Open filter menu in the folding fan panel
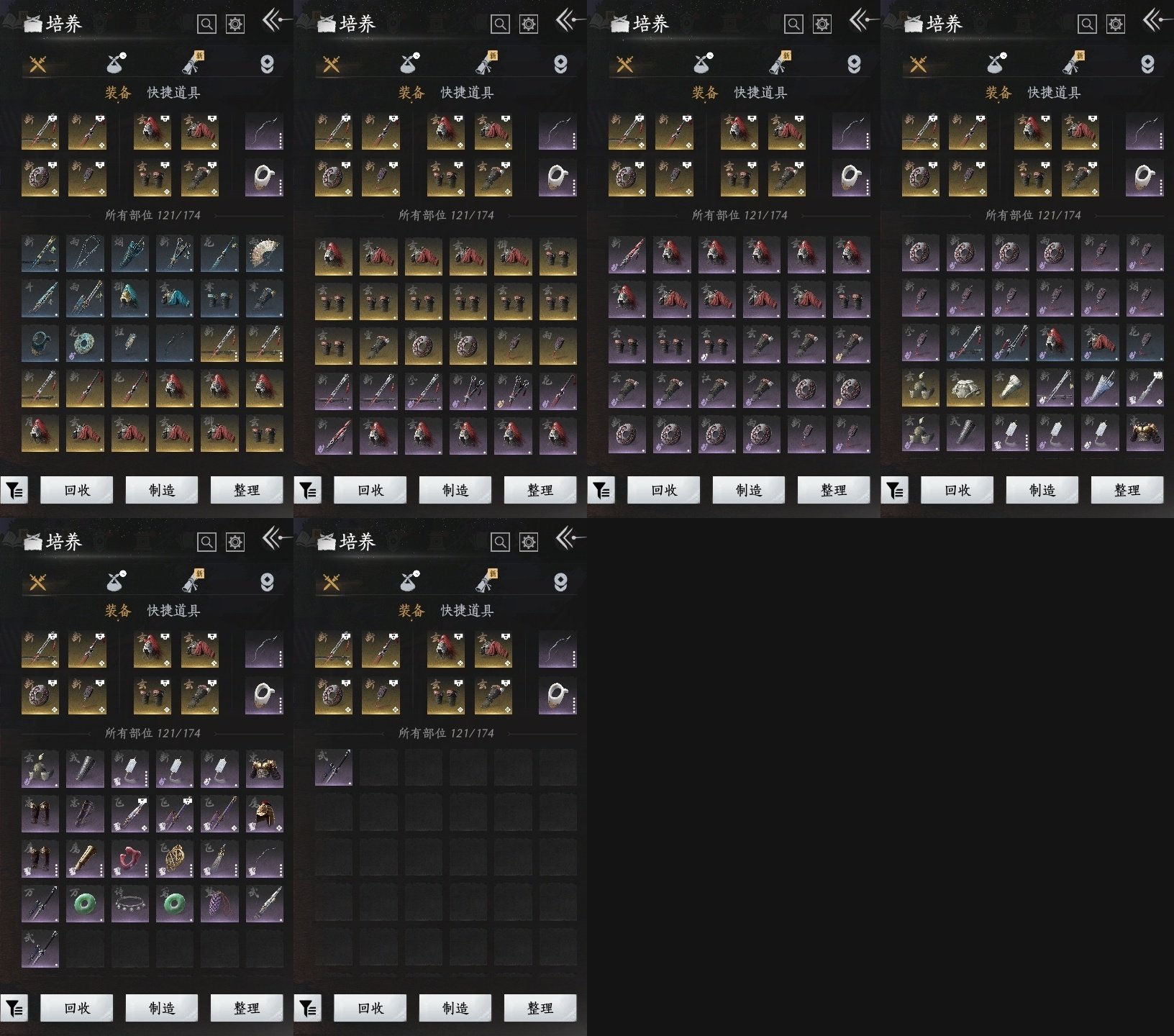This screenshot has height=1036, width=1174. click(14, 490)
